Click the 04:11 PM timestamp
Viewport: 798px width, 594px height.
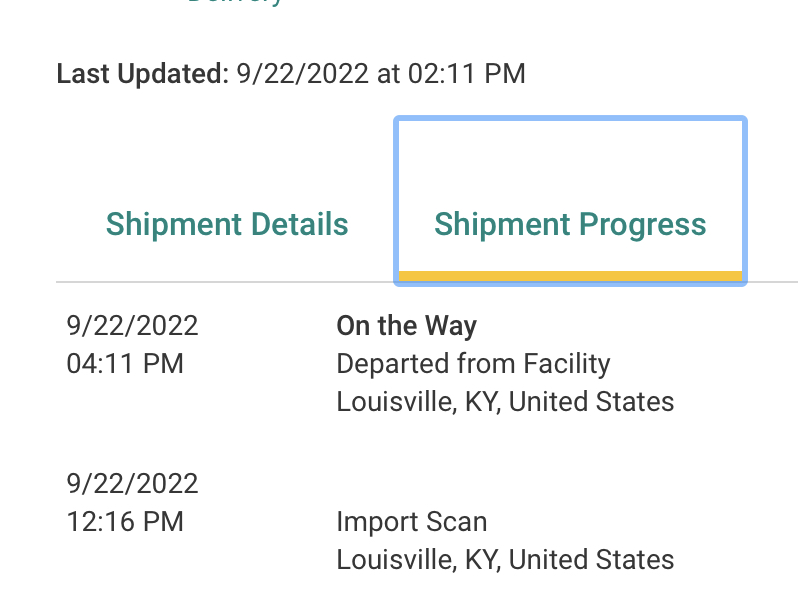click(x=125, y=363)
